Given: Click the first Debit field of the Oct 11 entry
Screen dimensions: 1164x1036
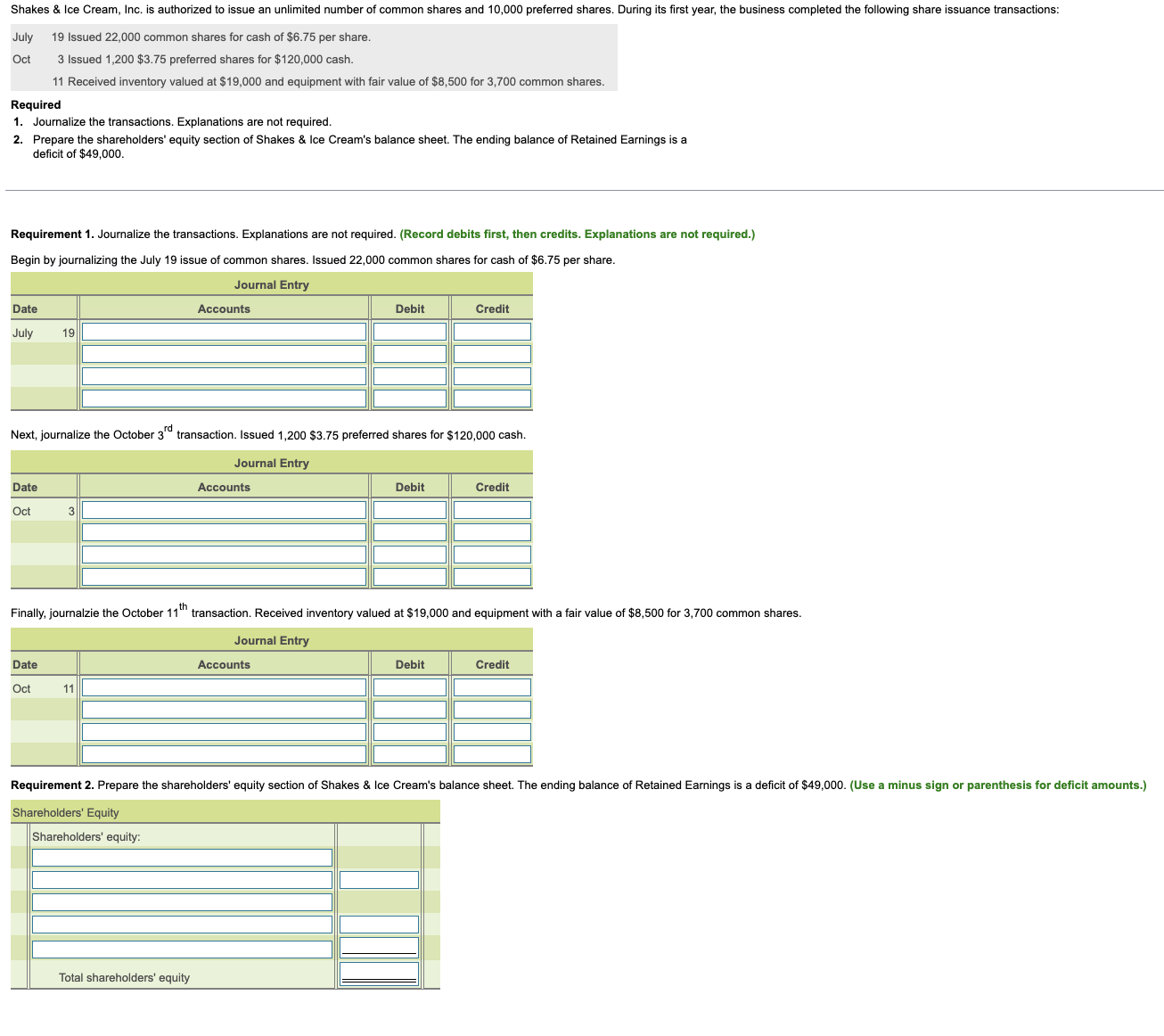Looking at the screenshot, I should pos(409,687).
